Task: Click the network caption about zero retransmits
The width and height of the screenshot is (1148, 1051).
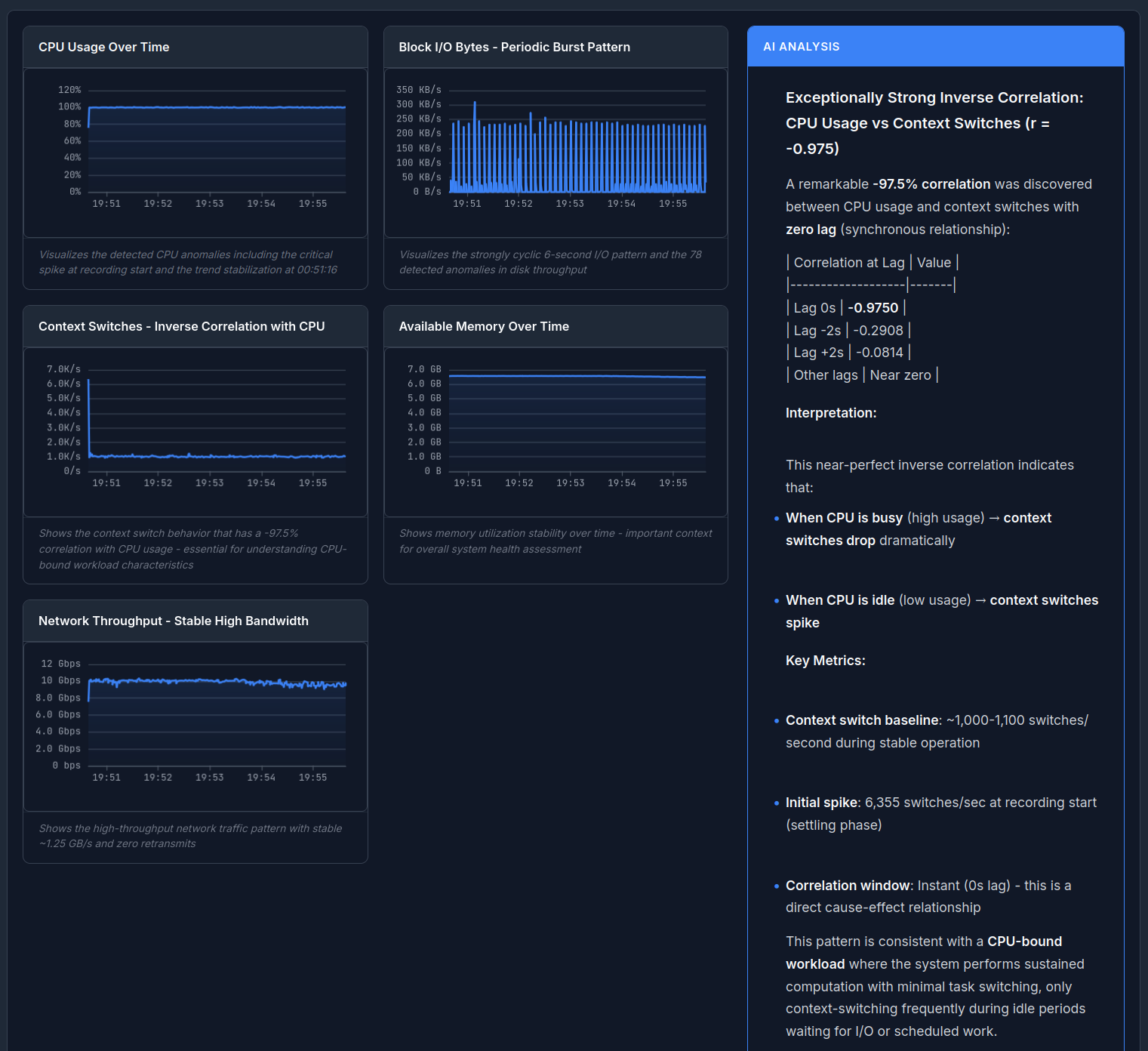Action: pyautogui.click(x=190, y=836)
